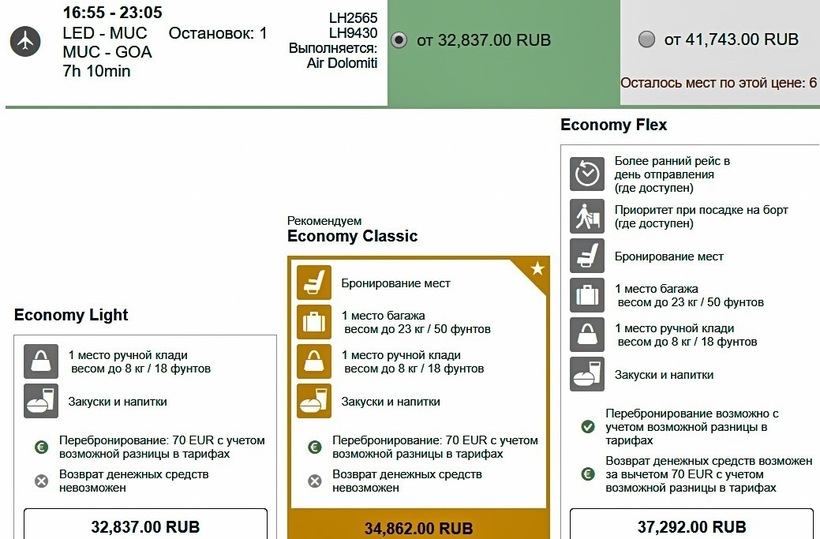Screen dimensions: 820x539
Task: Click Economy Classic checked baggage suitcase icon
Action: tap(314, 322)
